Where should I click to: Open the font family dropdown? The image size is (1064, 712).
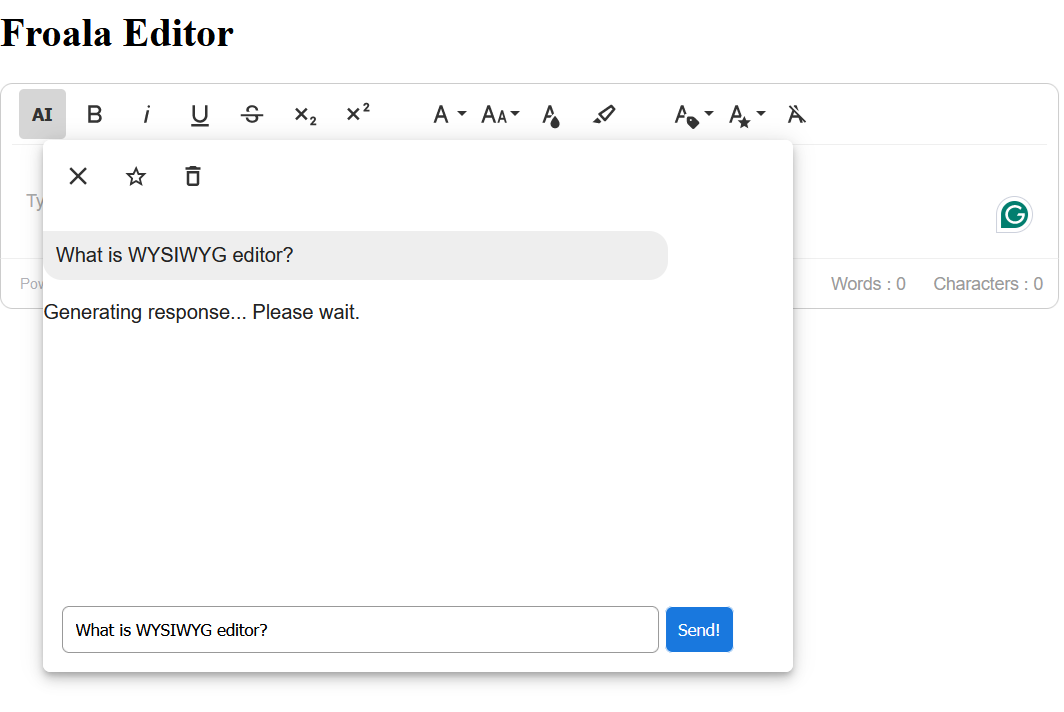449,114
